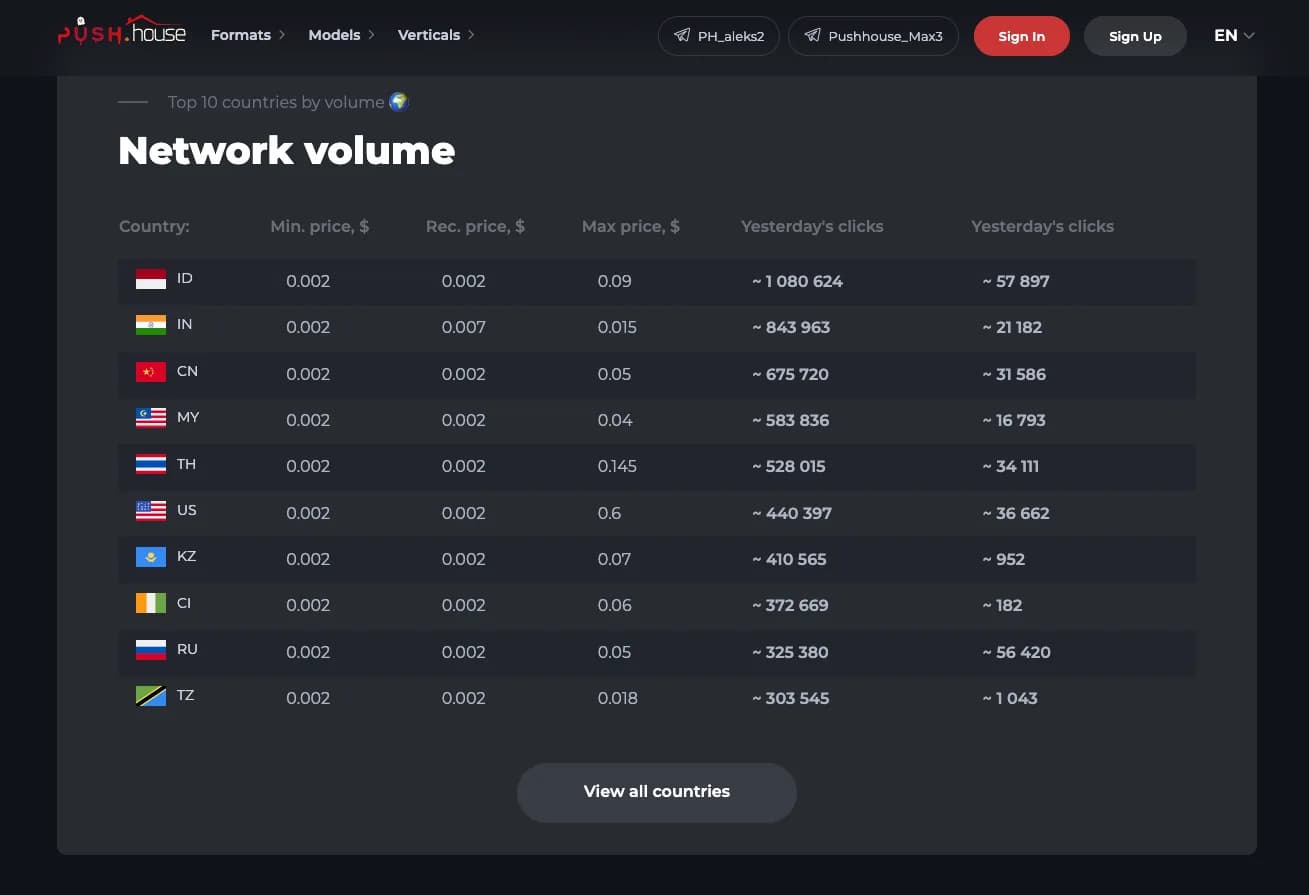The width and height of the screenshot is (1309, 895).
Task: Open the Formats menu
Action: click(248, 35)
